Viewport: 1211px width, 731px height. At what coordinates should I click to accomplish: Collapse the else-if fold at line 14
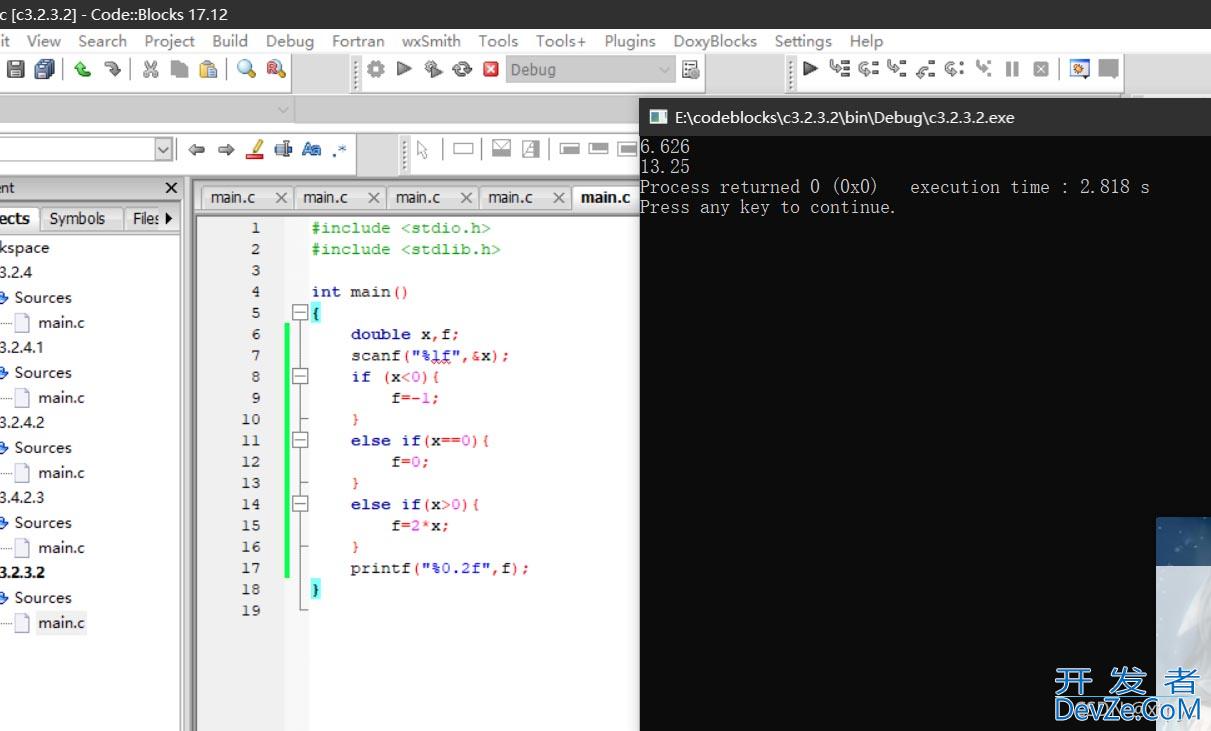click(299, 505)
